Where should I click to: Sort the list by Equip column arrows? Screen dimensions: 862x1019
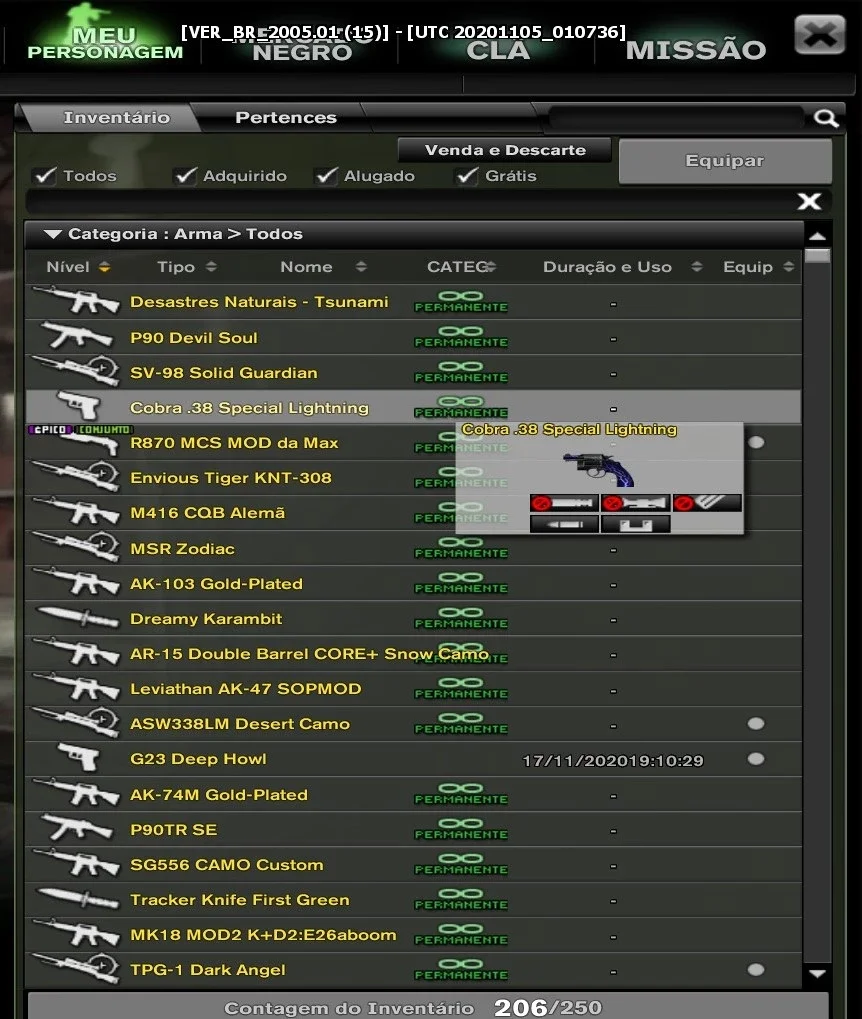[789, 267]
